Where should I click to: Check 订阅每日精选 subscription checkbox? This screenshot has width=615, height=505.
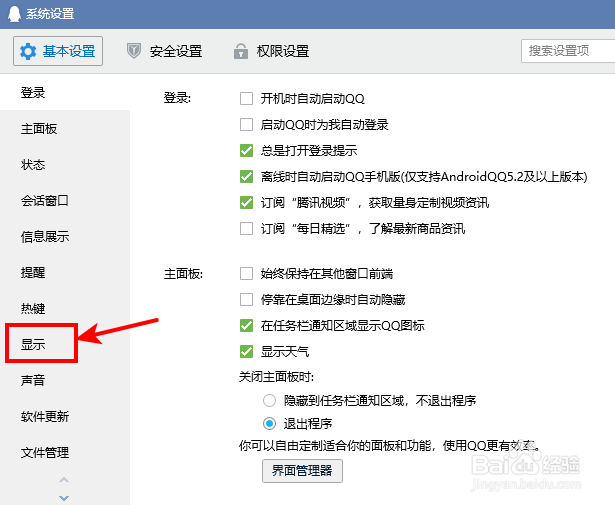click(x=246, y=229)
